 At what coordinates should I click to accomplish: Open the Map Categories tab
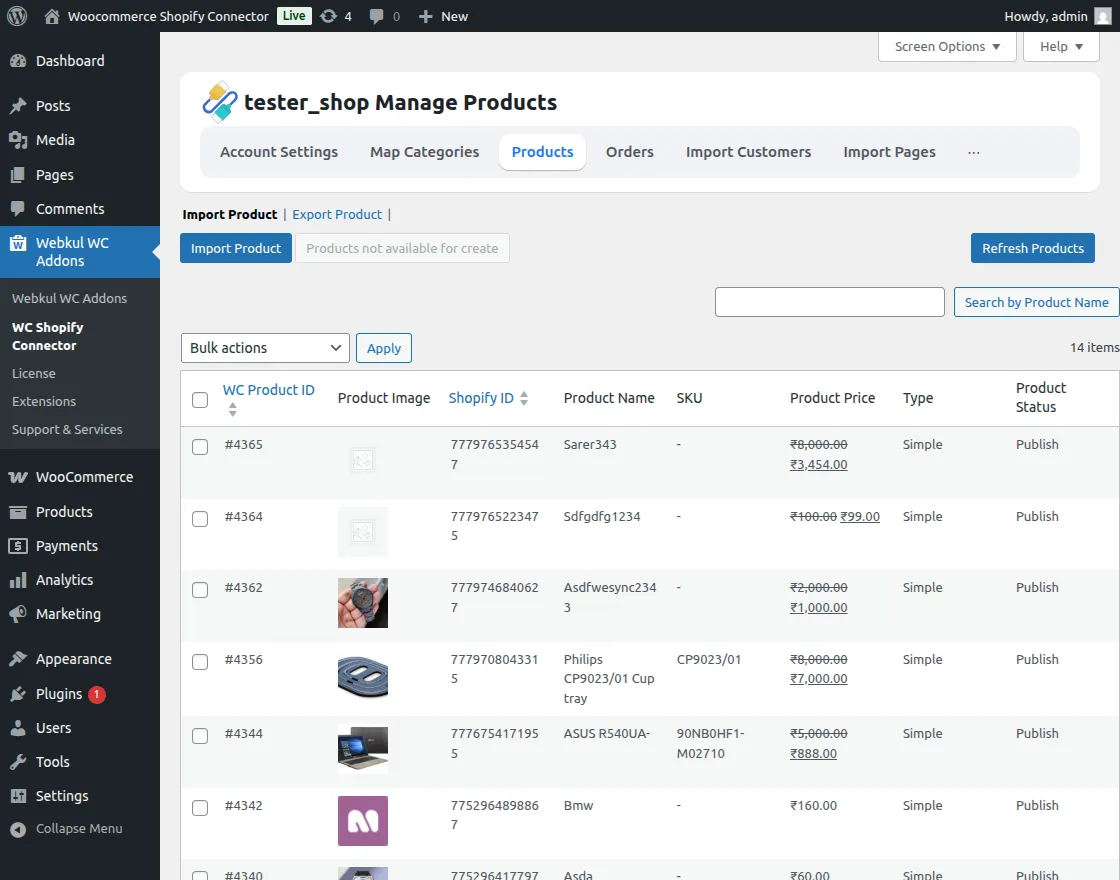[x=423, y=152]
